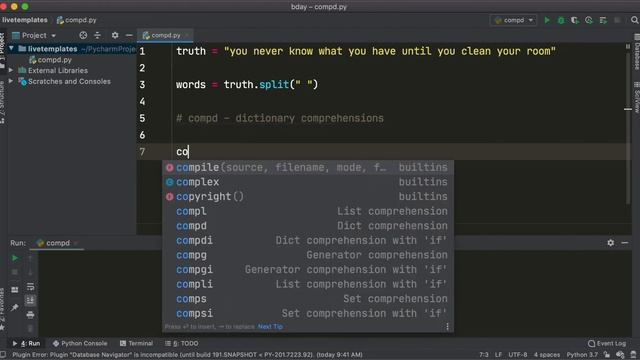
Task: Click 4 spaces indent setting
Action: (x=547, y=355)
